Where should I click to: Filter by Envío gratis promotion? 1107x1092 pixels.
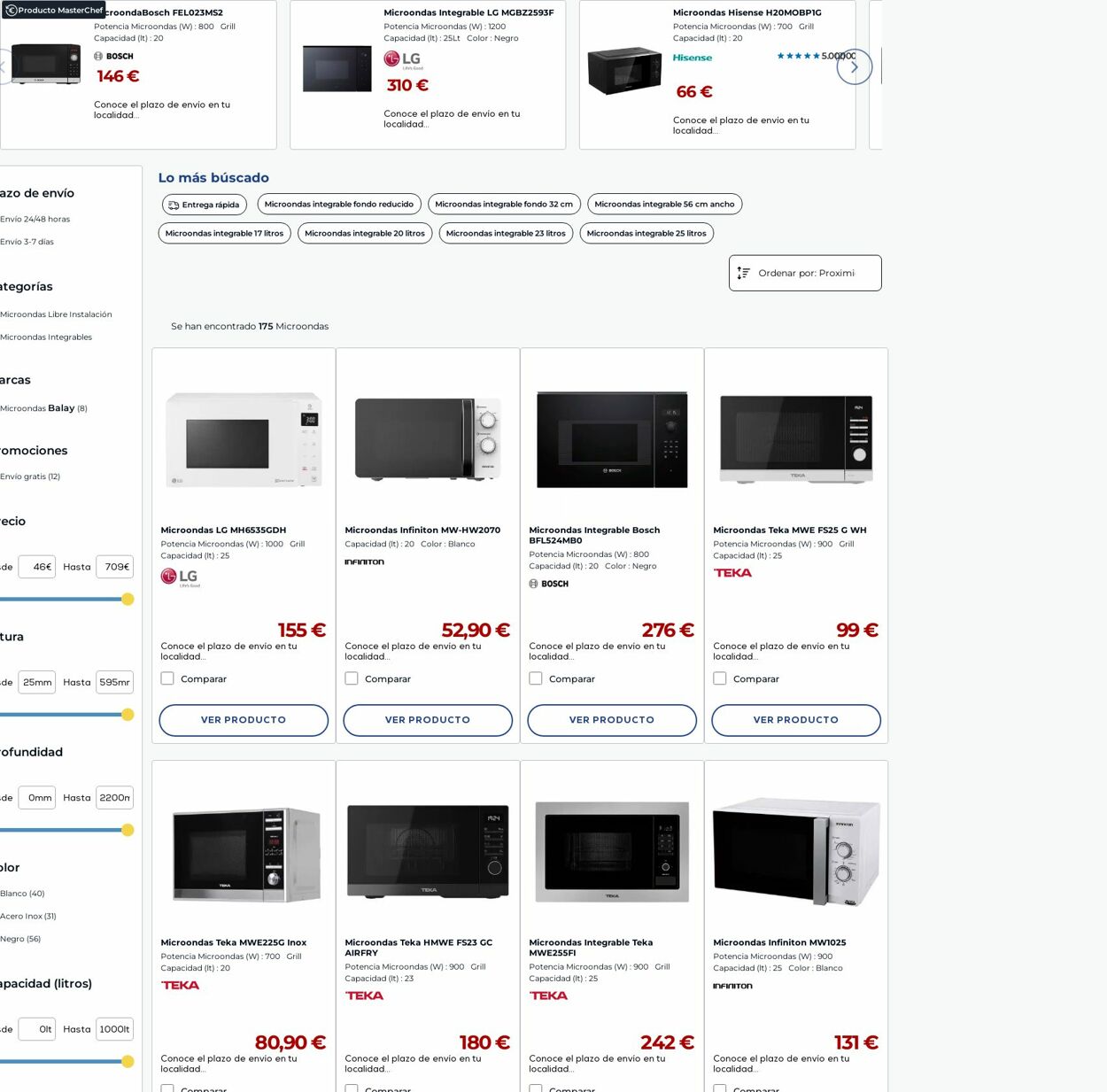30,476
